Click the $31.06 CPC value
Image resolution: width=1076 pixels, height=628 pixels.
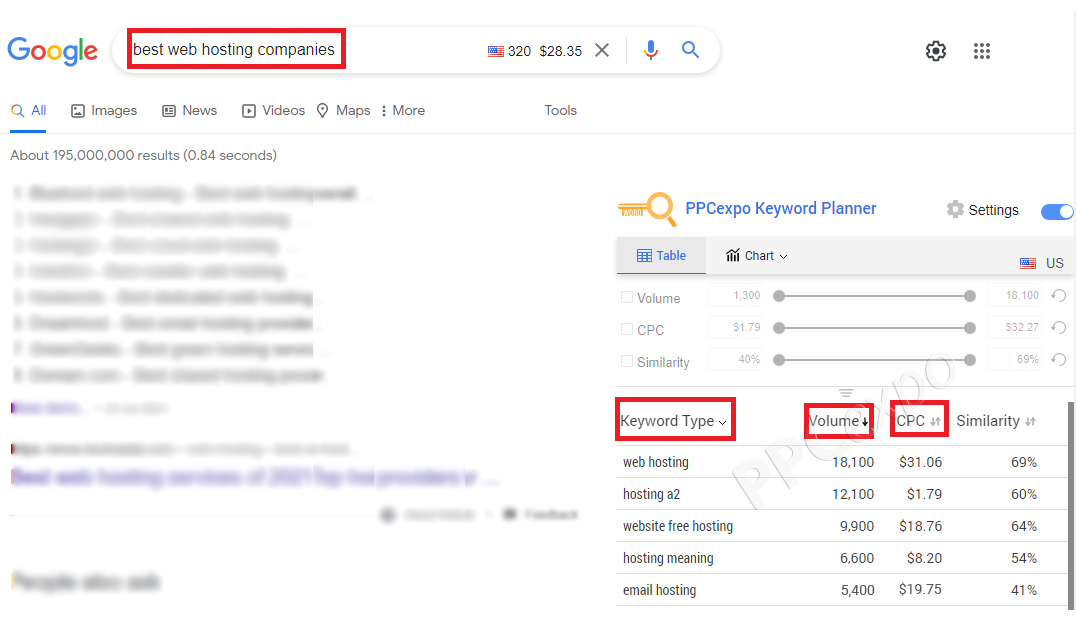pos(920,463)
